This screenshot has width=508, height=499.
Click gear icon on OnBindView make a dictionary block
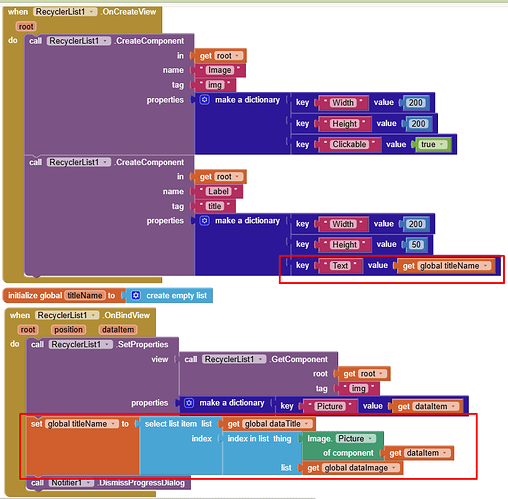click(x=189, y=403)
